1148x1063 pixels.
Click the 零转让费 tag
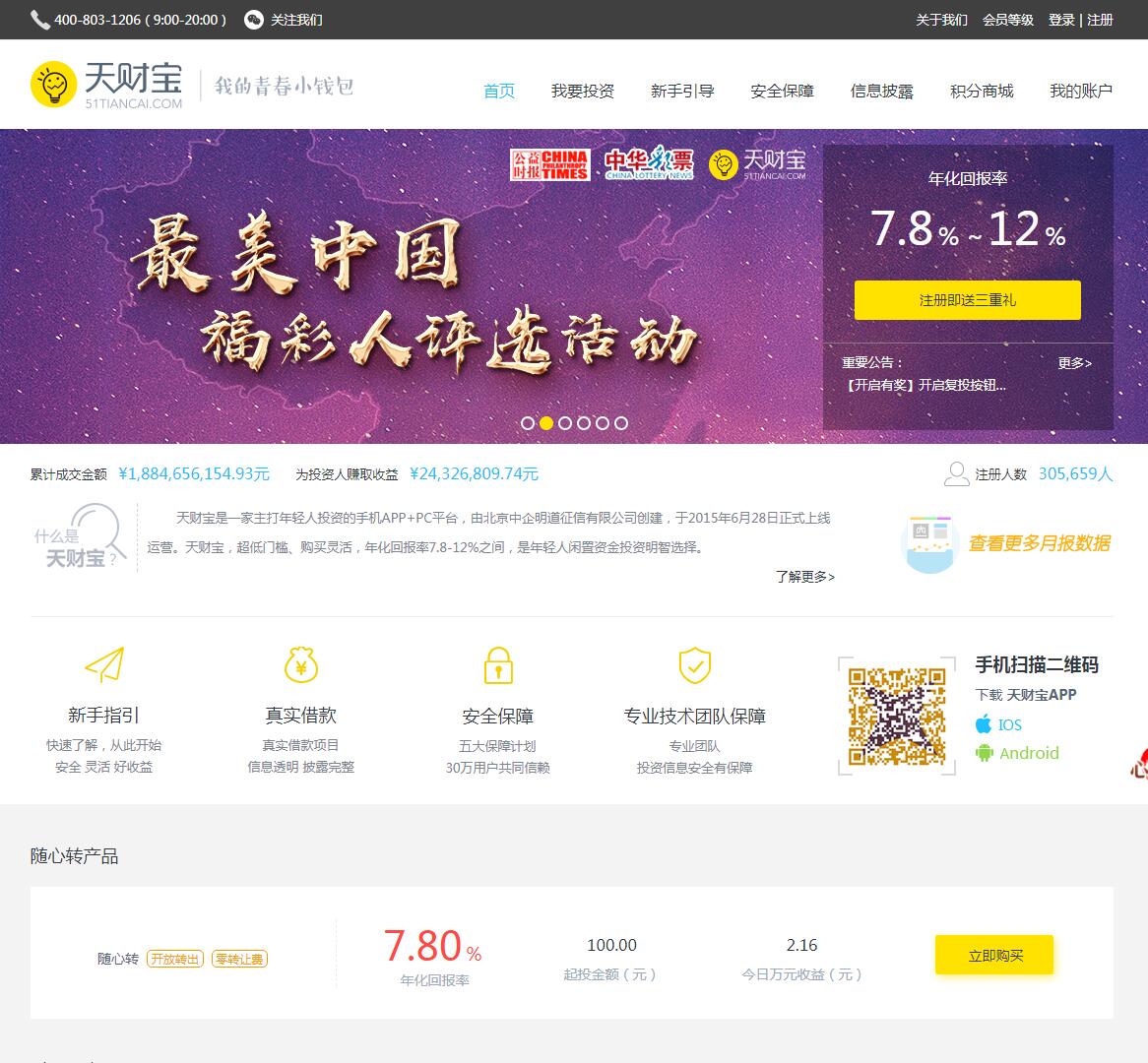pyautogui.click(x=239, y=959)
